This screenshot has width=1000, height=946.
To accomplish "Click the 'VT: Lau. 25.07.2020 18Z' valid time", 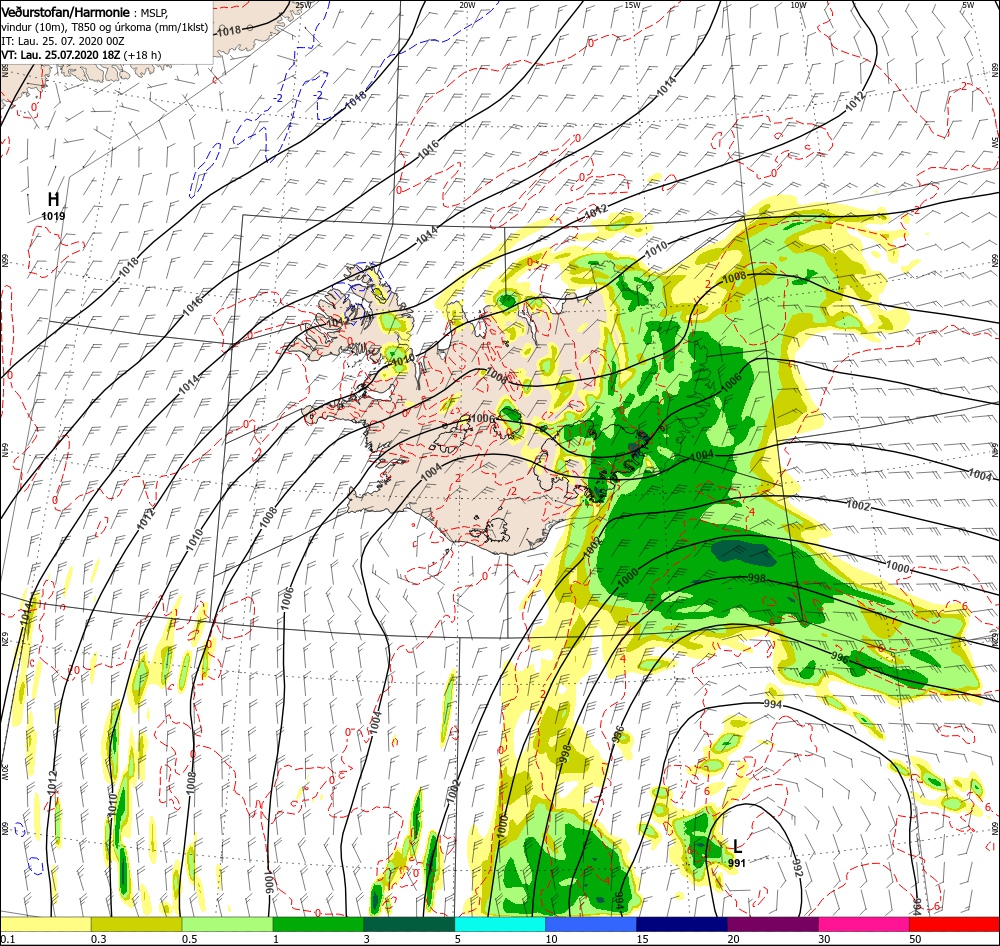I will coord(61,55).
